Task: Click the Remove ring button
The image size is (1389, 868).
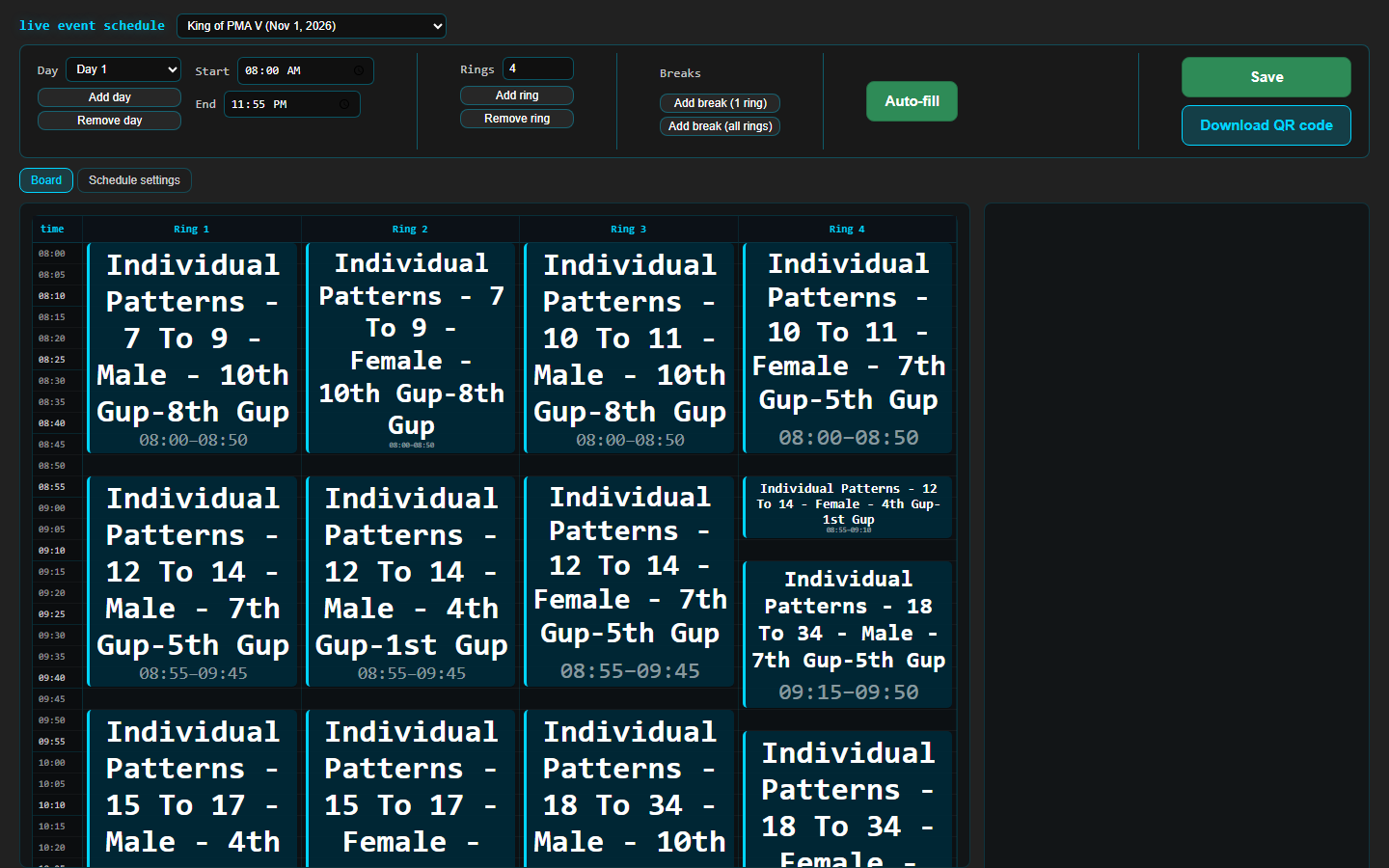Action: (x=517, y=119)
